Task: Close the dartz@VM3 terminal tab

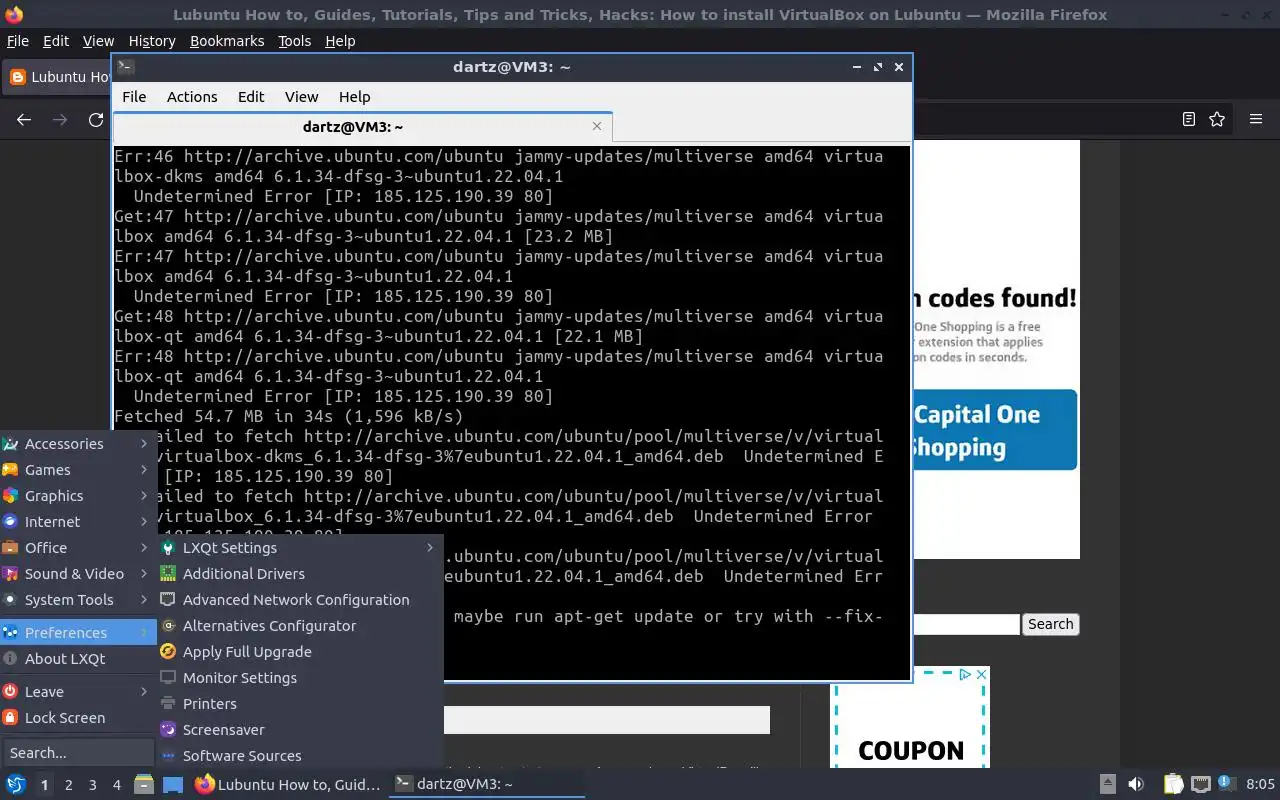Action: [x=597, y=126]
